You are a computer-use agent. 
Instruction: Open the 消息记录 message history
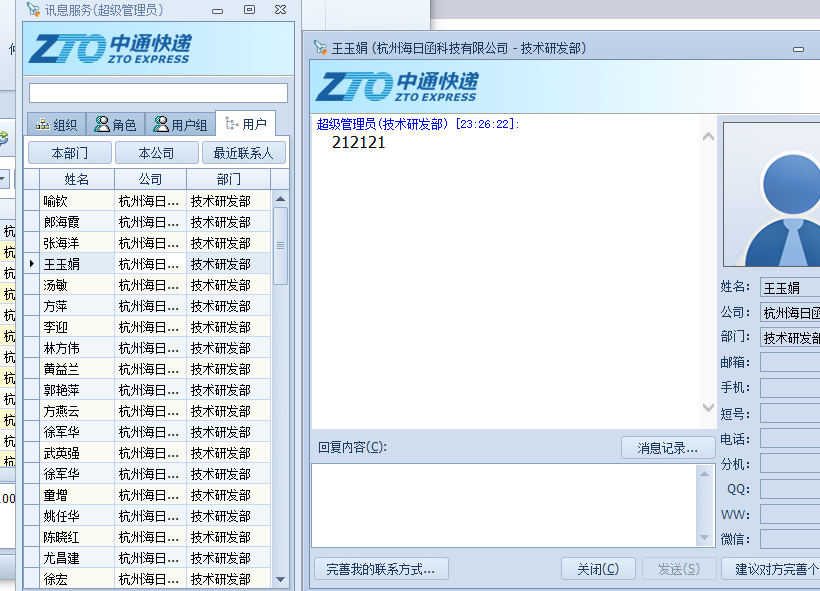click(x=665, y=447)
